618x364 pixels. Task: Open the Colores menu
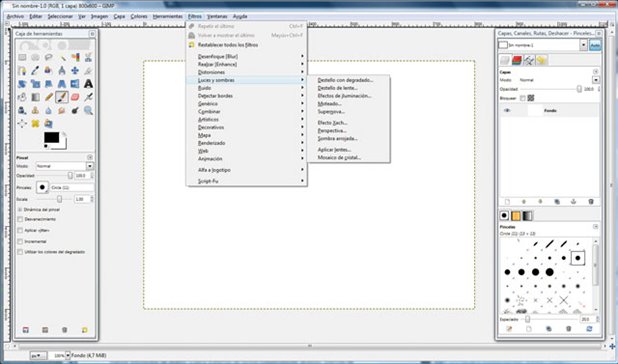(x=139, y=17)
